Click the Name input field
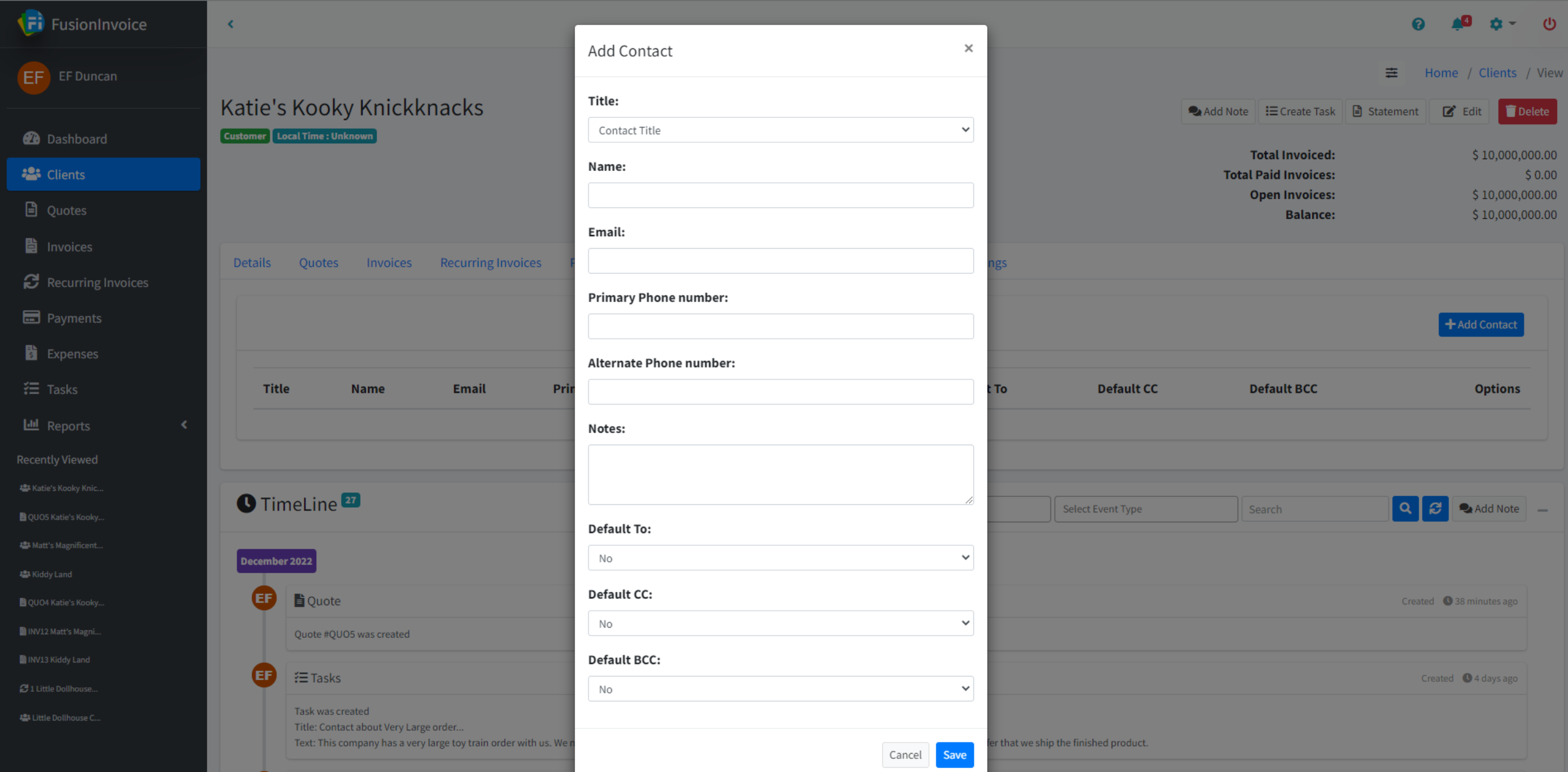The width and height of the screenshot is (1568, 772). (x=780, y=195)
